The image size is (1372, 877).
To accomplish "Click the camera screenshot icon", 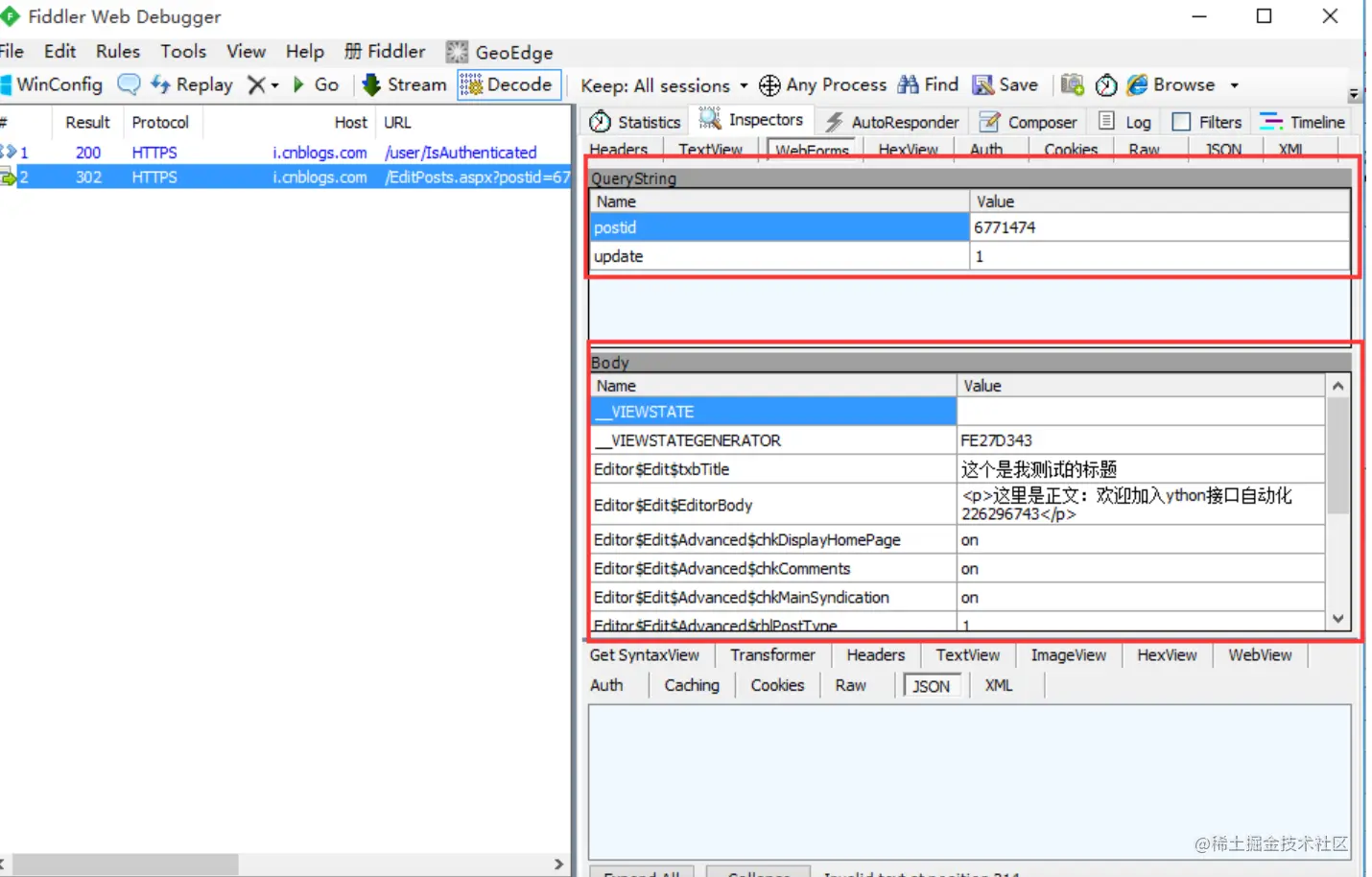I will (1073, 84).
